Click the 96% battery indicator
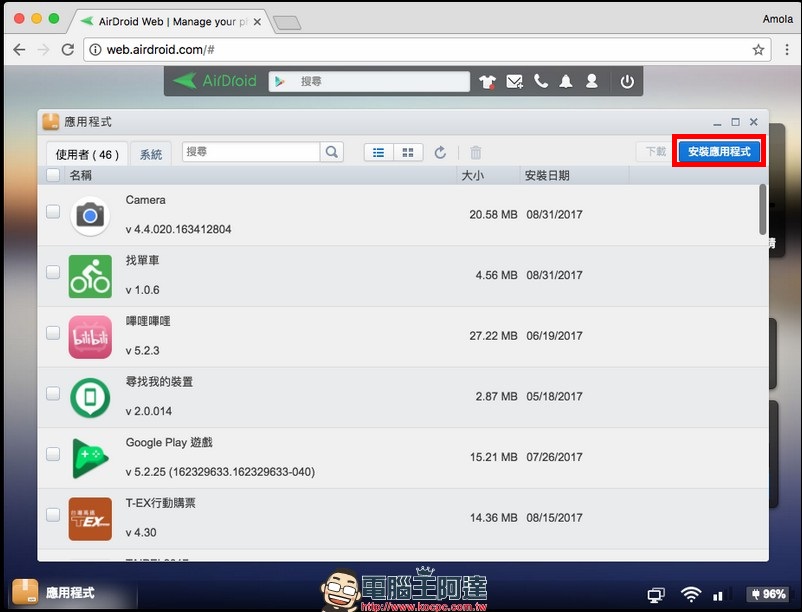 click(x=767, y=594)
